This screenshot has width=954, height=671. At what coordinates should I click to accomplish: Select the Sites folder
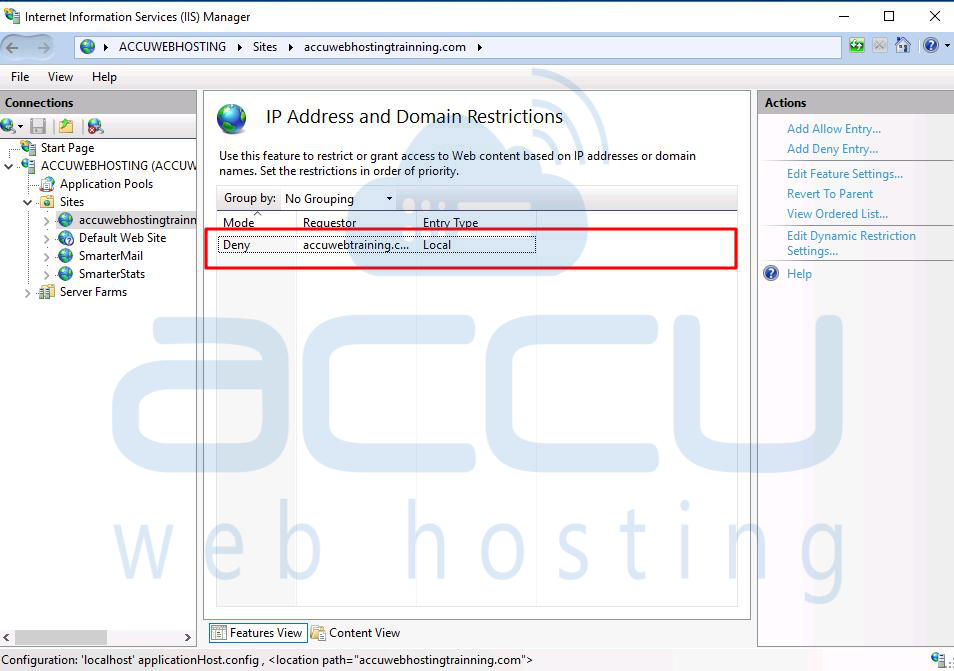[x=72, y=202]
